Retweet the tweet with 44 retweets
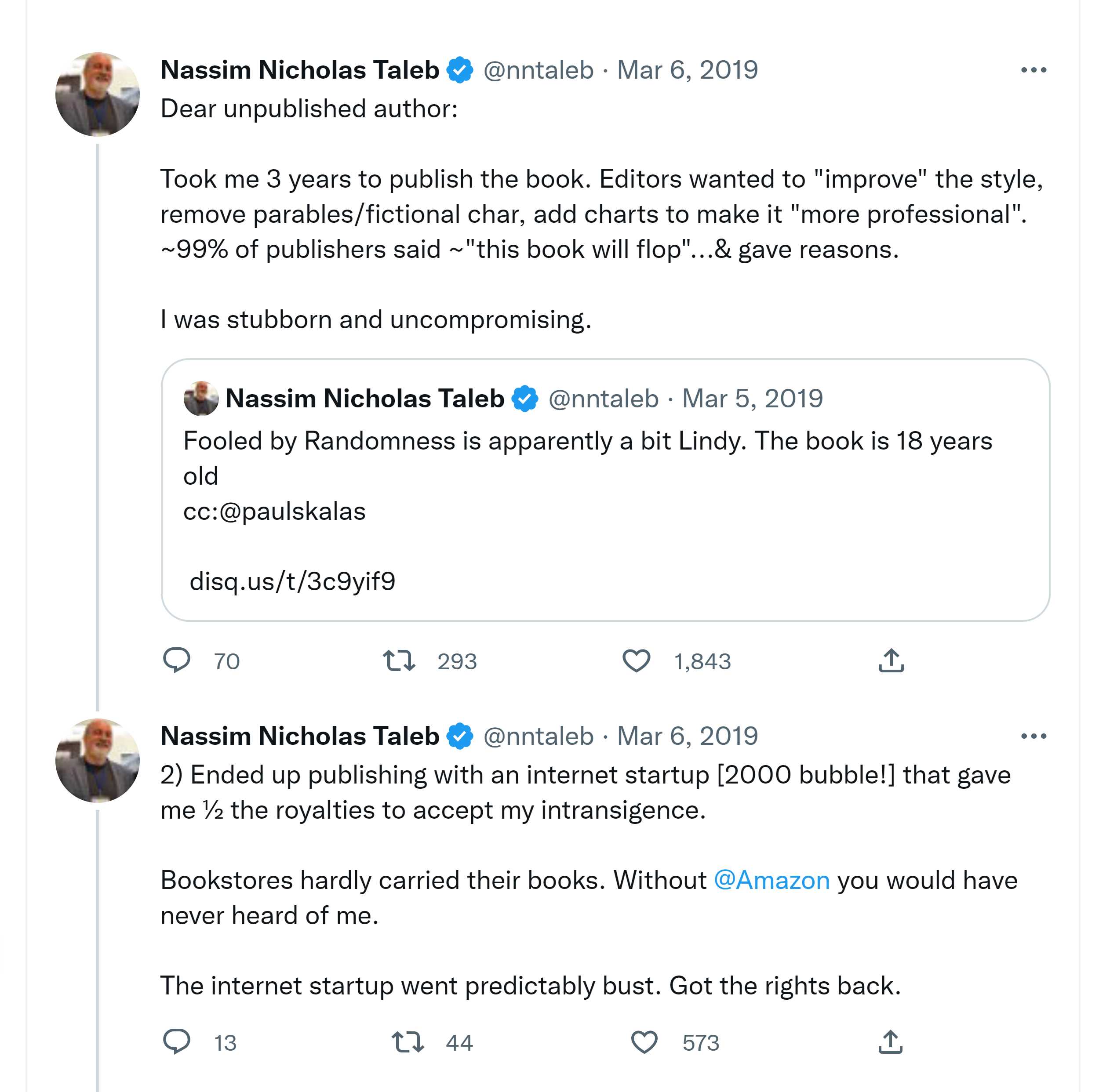Viewport: 1099px width, 1092px height. [408, 1042]
